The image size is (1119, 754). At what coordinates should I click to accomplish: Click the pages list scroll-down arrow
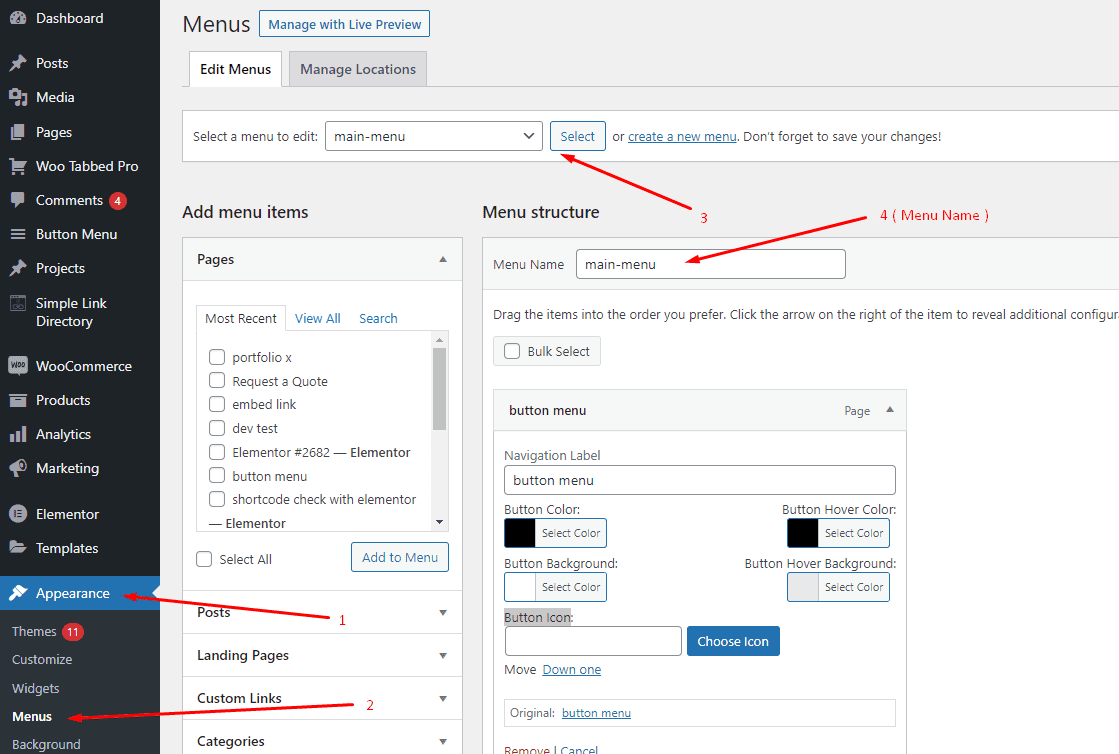pyautogui.click(x=440, y=522)
